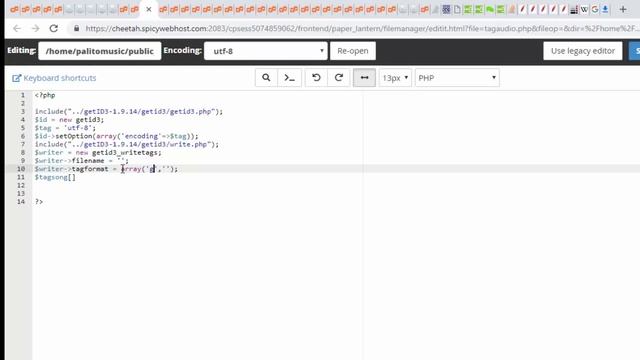Click line number 10 in the gutter
Viewport: 640px width, 360px height.
[21, 169]
